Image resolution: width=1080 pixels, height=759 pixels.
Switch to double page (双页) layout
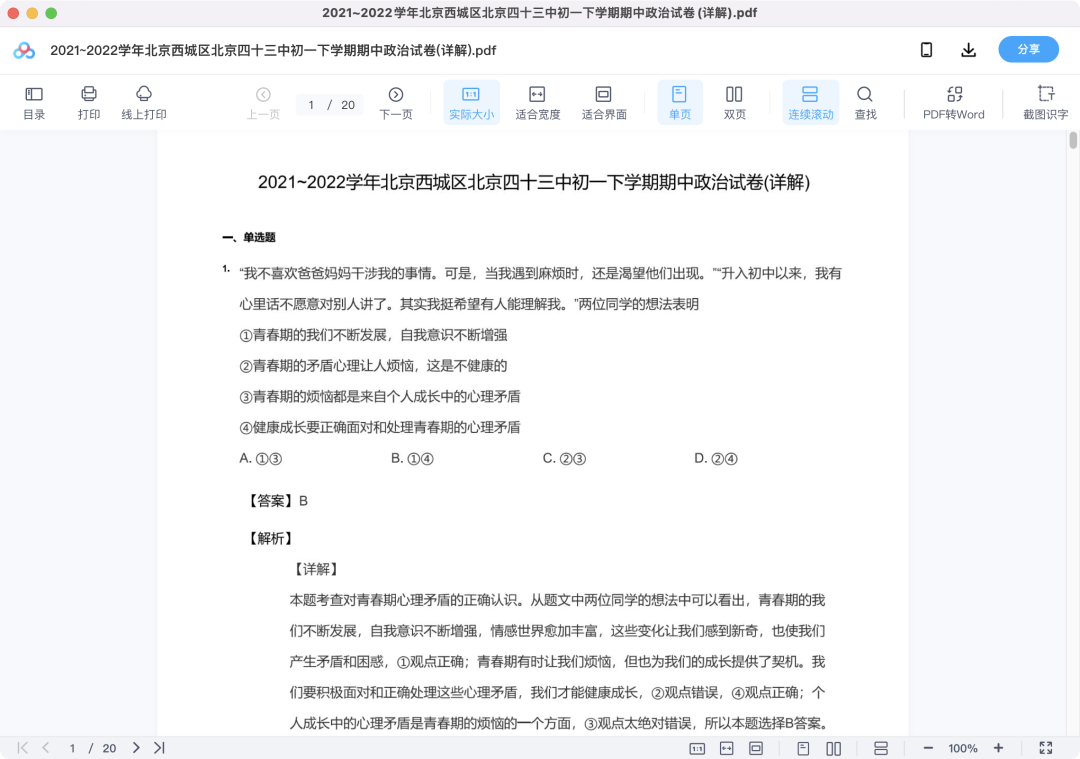pyautogui.click(x=734, y=103)
